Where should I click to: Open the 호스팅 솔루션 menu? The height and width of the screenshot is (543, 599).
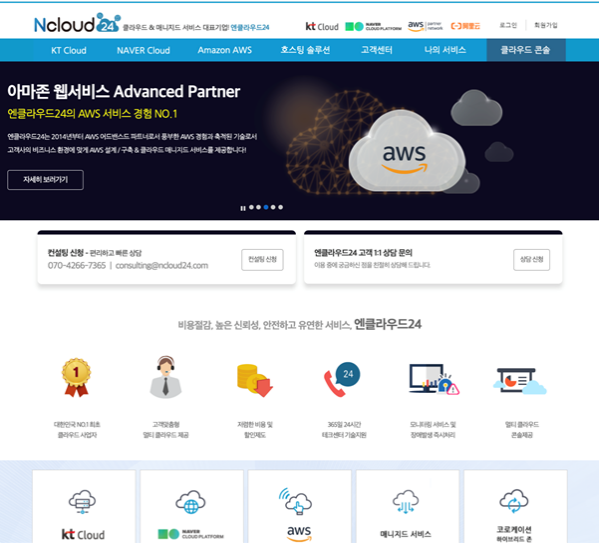305,50
